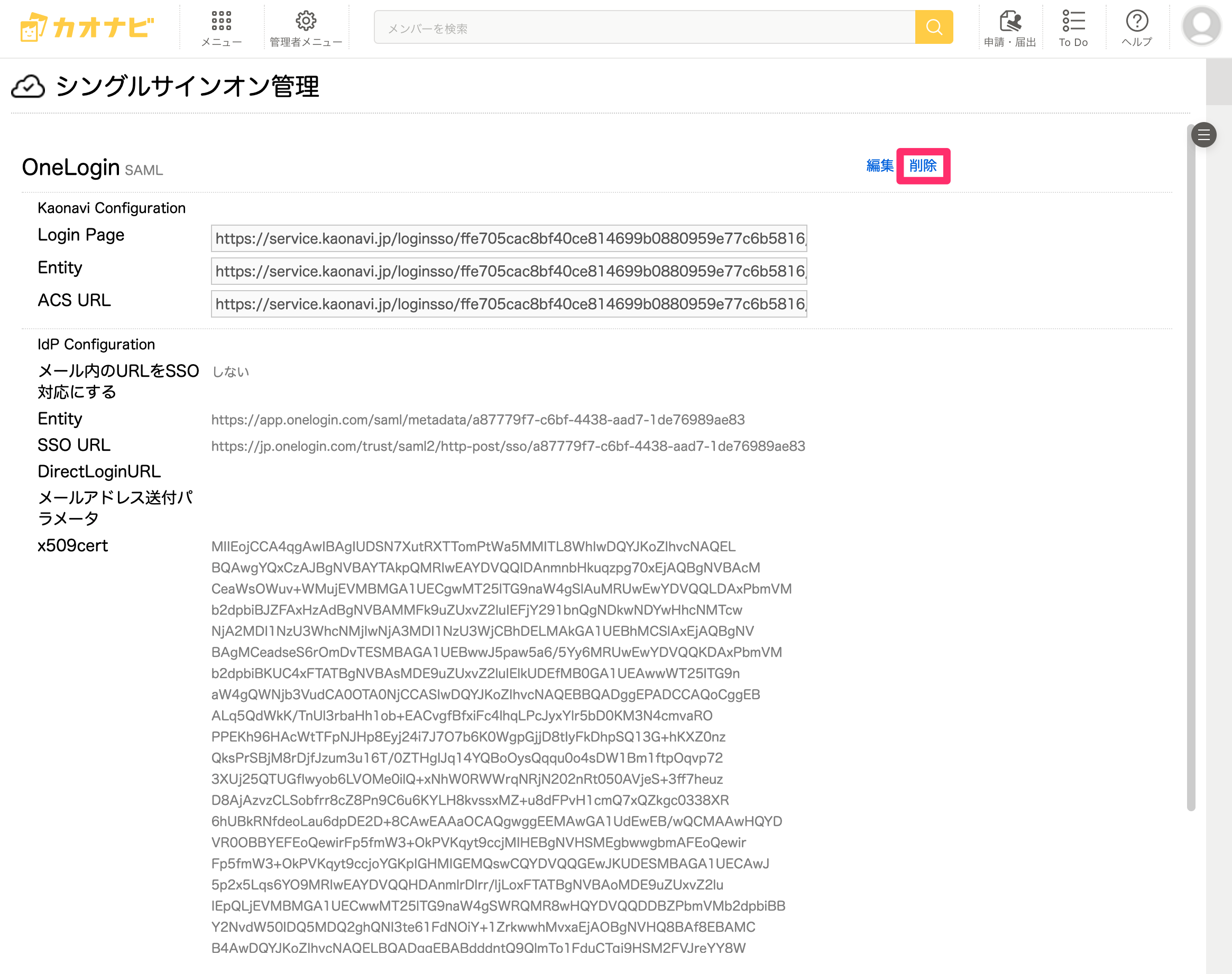Open 申請・届出 applications
This screenshot has width=1232, height=974.
pyautogui.click(x=1010, y=28)
